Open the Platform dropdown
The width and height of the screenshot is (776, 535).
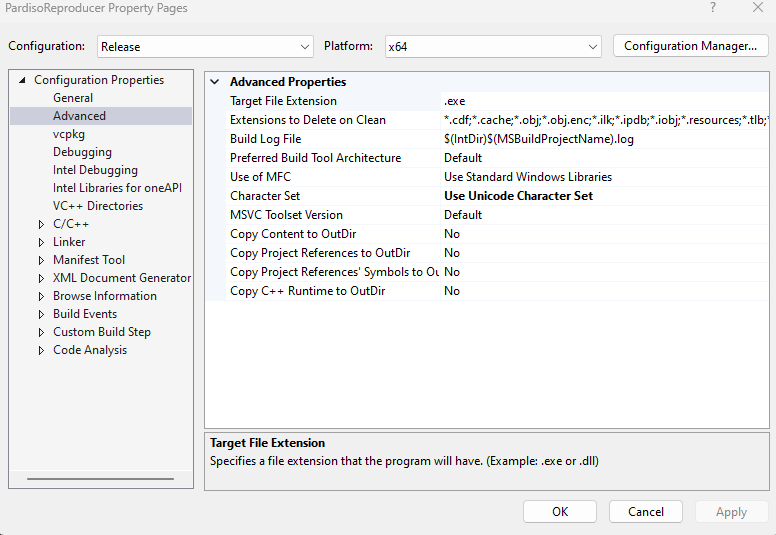[x=492, y=46]
